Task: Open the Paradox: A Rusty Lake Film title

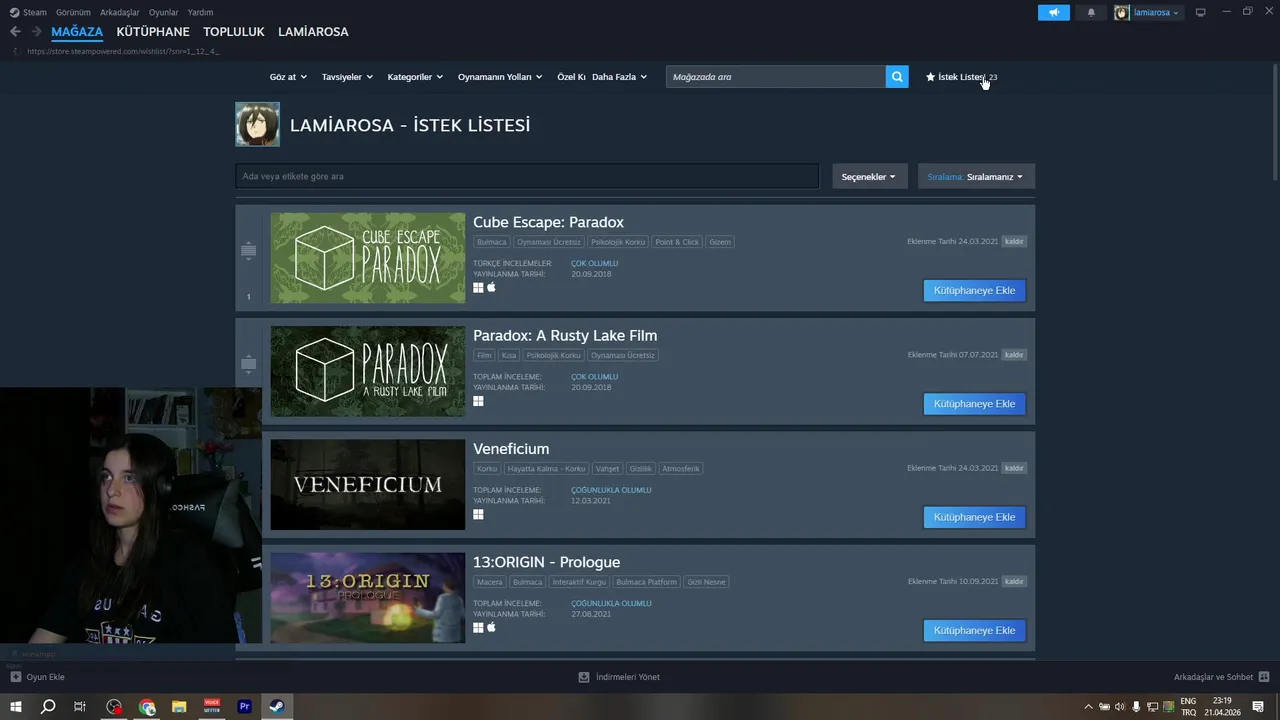Action: tap(565, 336)
